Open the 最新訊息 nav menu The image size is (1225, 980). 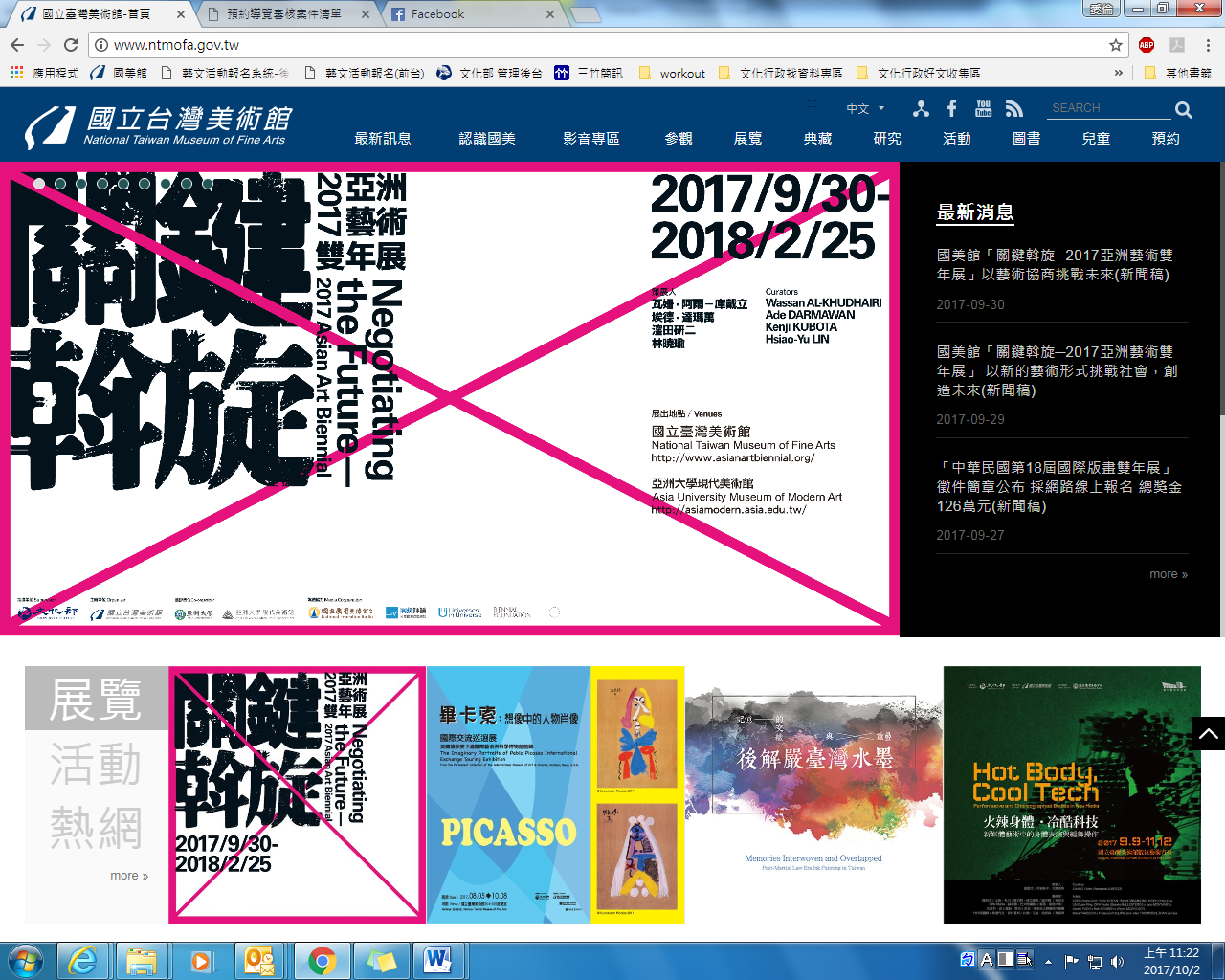383,139
